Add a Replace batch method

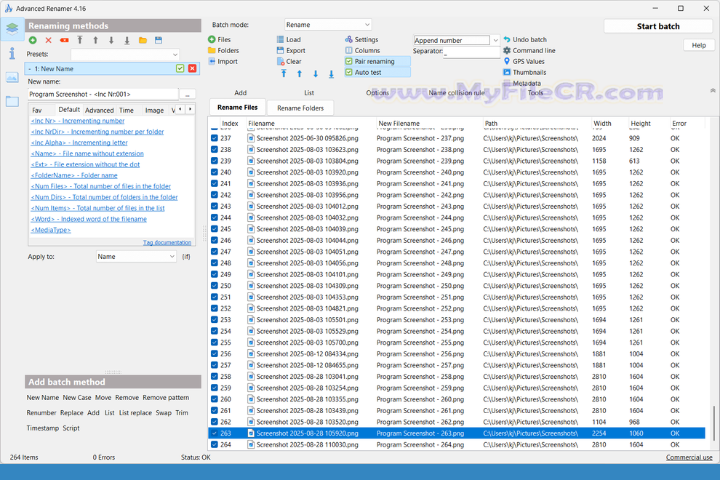(x=72, y=412)
